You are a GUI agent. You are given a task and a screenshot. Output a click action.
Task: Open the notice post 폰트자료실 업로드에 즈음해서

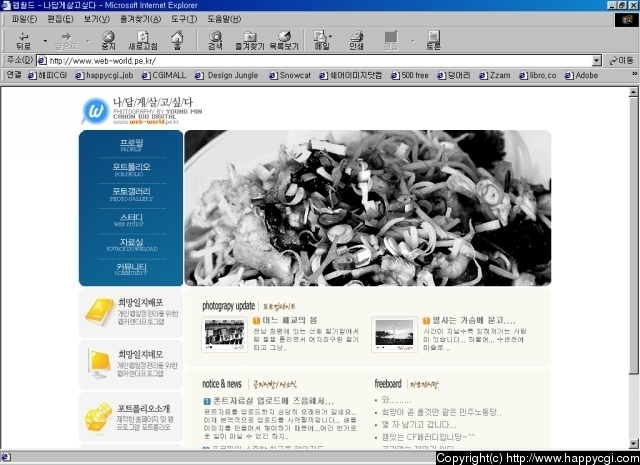tap(273, 401)
